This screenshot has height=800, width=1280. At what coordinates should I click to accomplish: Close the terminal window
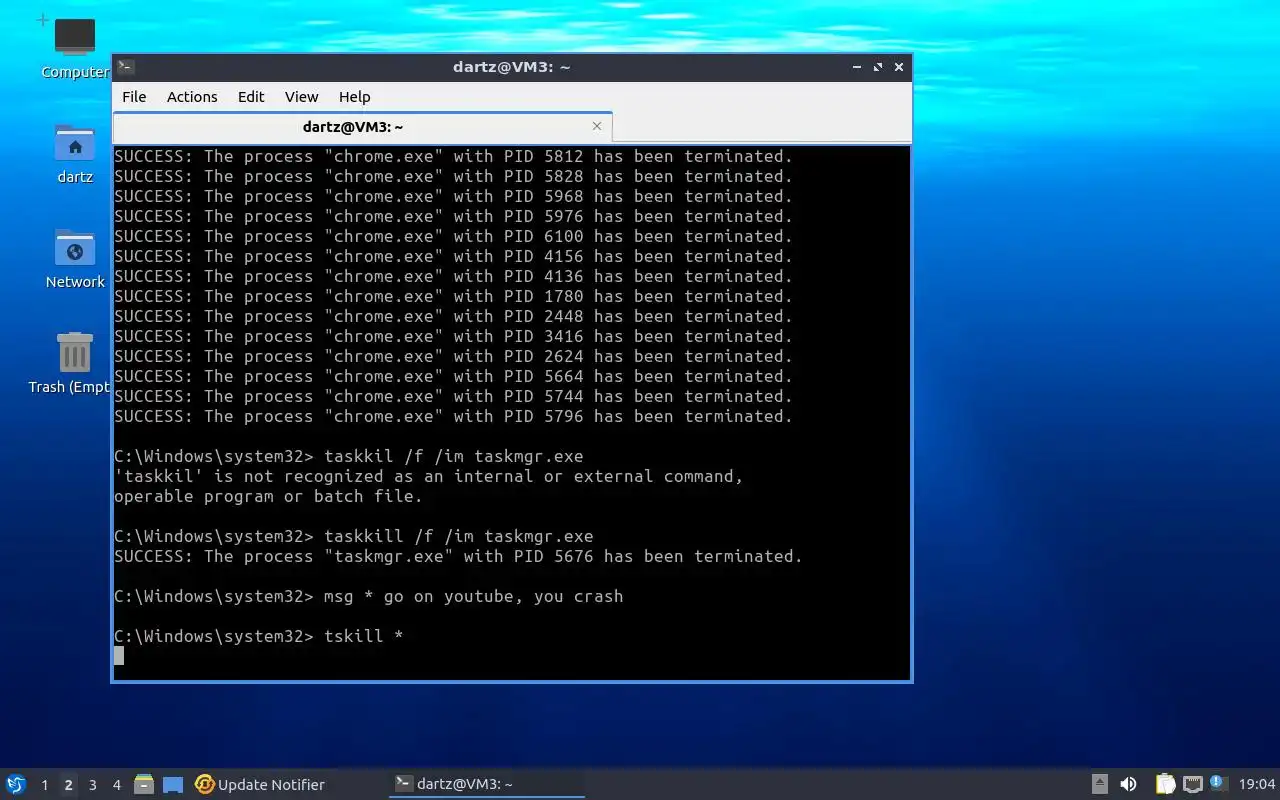(899, 67)
